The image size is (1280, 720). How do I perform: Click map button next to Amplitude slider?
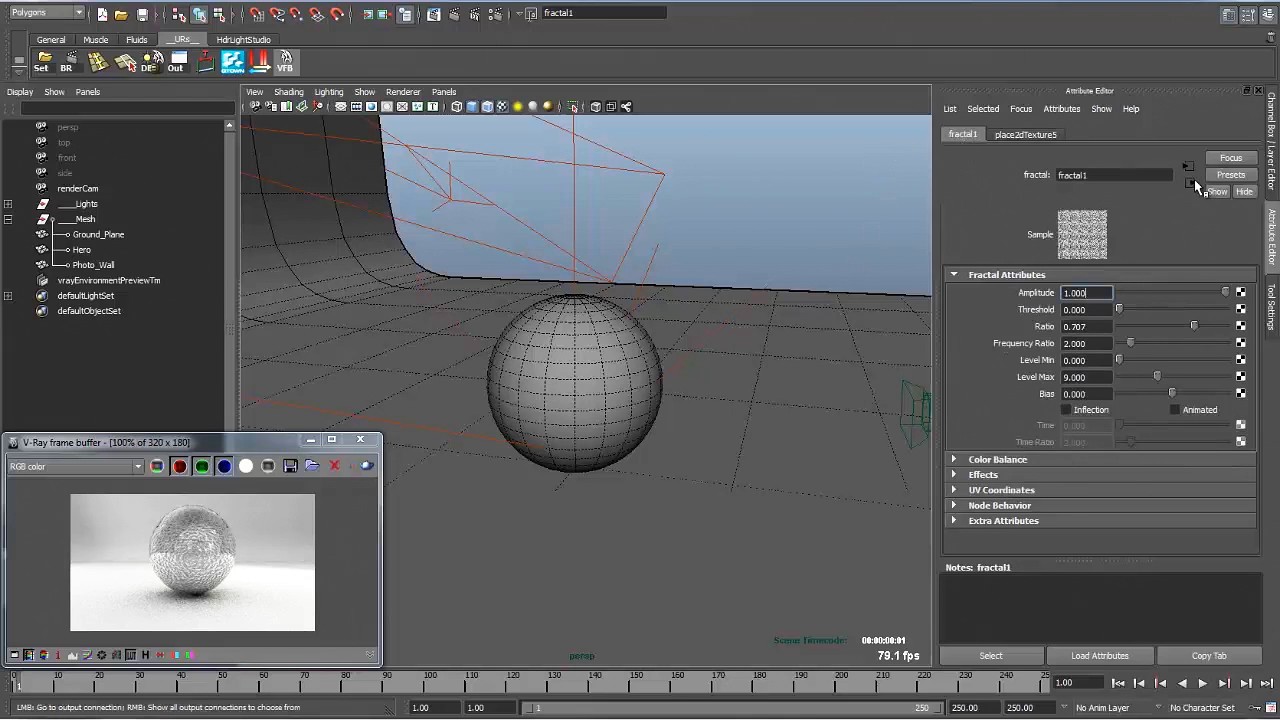tap(1241, 293)
